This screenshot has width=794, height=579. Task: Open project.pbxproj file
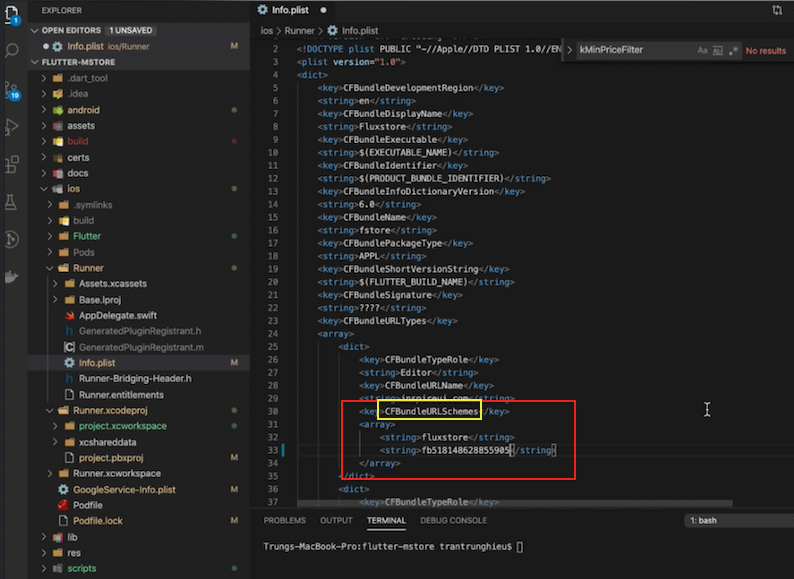[x=111, y=458]
